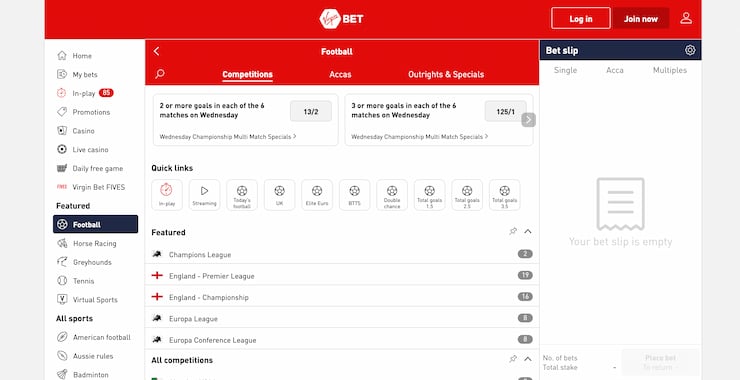Expand England - Premier League row
The height and width of the screenshot is (380, 740).
click(x=342, y=276)
